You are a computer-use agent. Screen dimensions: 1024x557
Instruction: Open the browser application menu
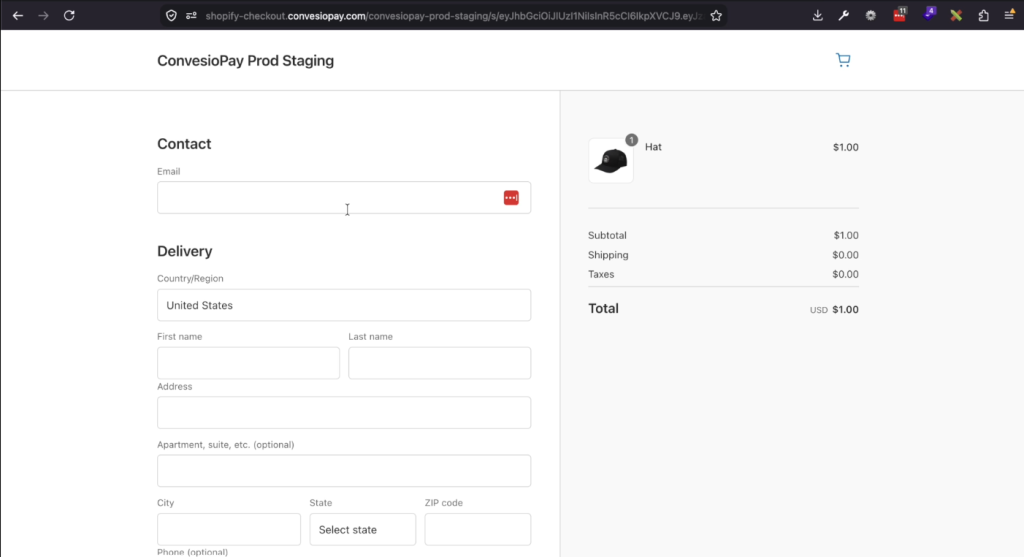(x=1010, y=14)
